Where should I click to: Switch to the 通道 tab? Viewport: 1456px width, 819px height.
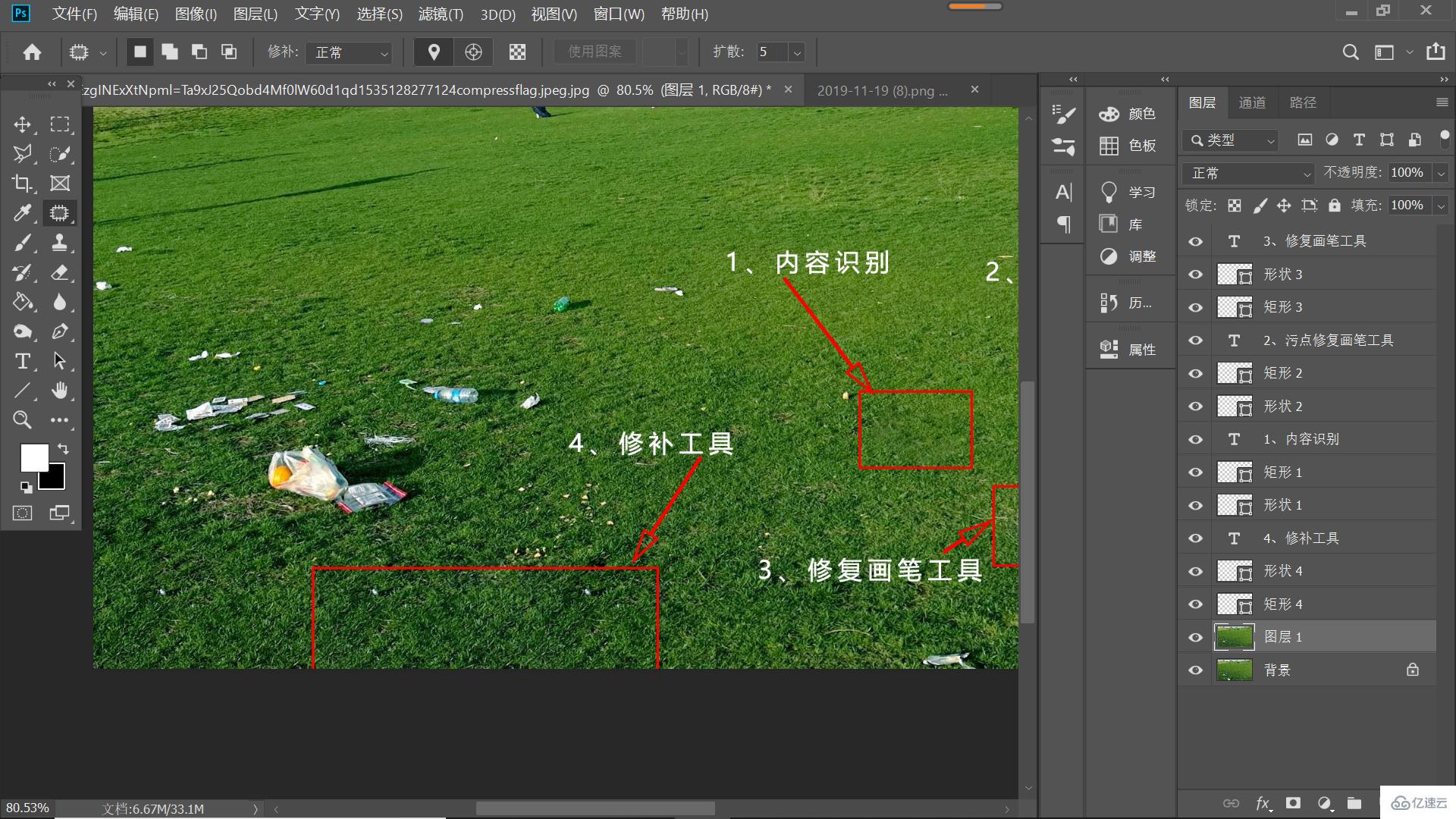pos(1252,102)
